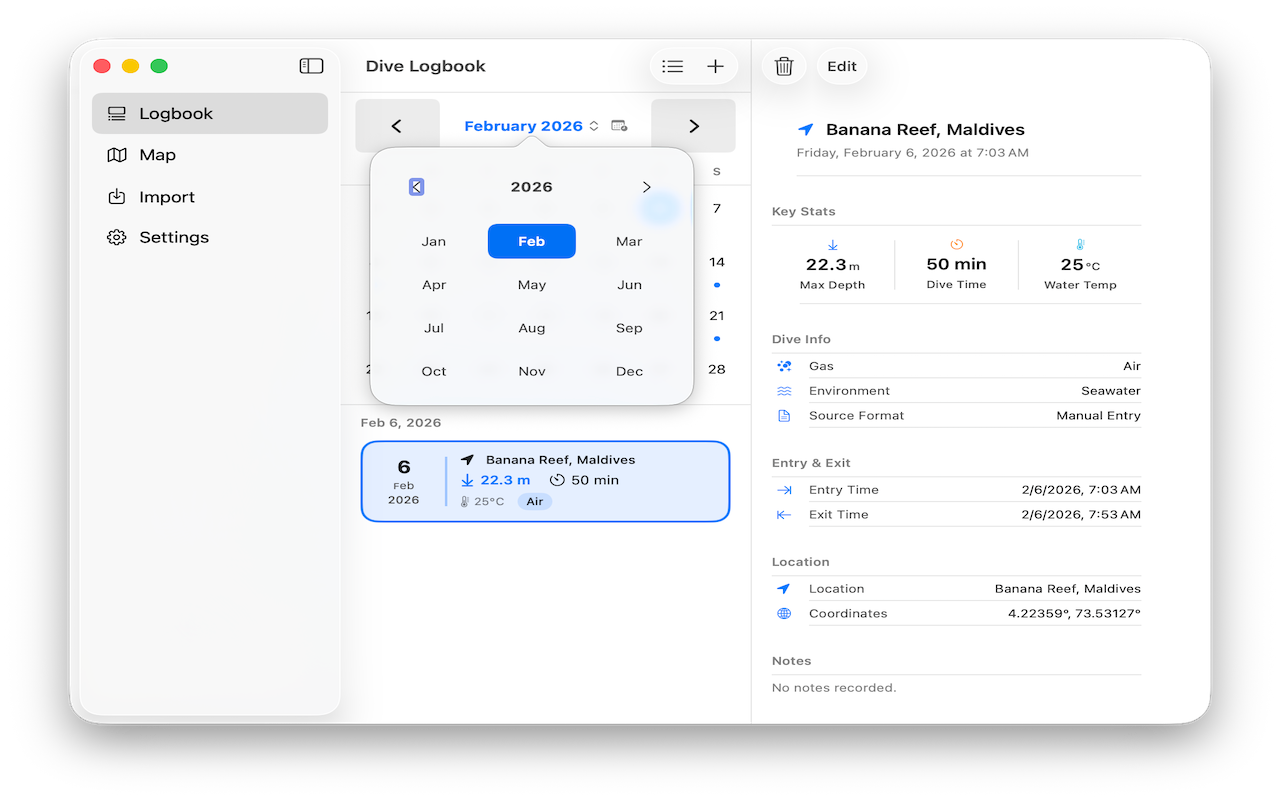
Task: Click the Location row arrow icon
Action: pos(784,589)
